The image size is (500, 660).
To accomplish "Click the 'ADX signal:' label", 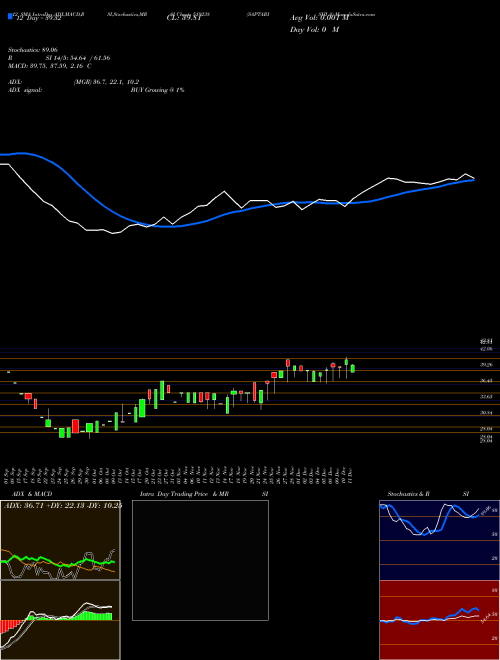I will 24,90.
